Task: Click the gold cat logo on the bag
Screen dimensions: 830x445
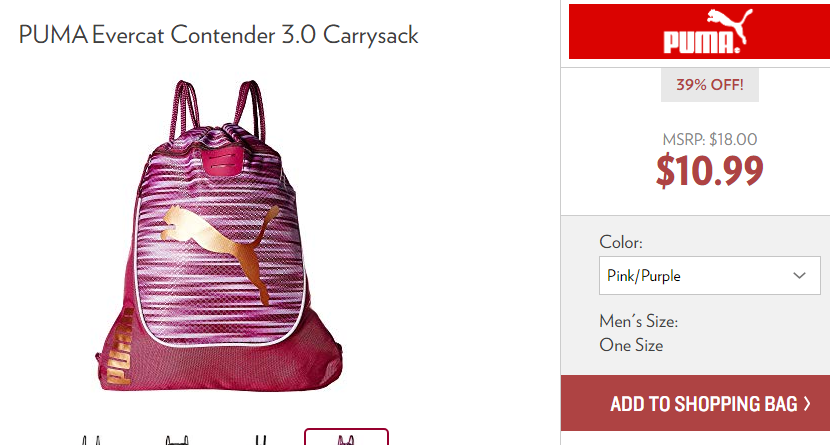Action: pos(220,249)
